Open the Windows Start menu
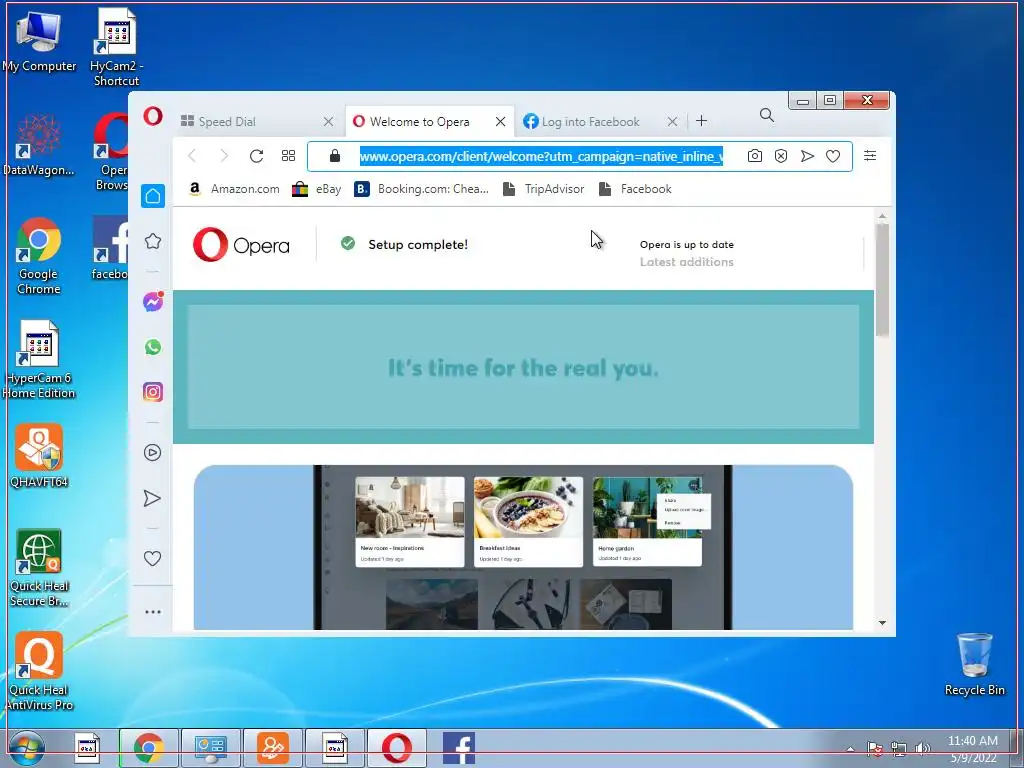The image size is (1024, 768). (x=27, y=748)
